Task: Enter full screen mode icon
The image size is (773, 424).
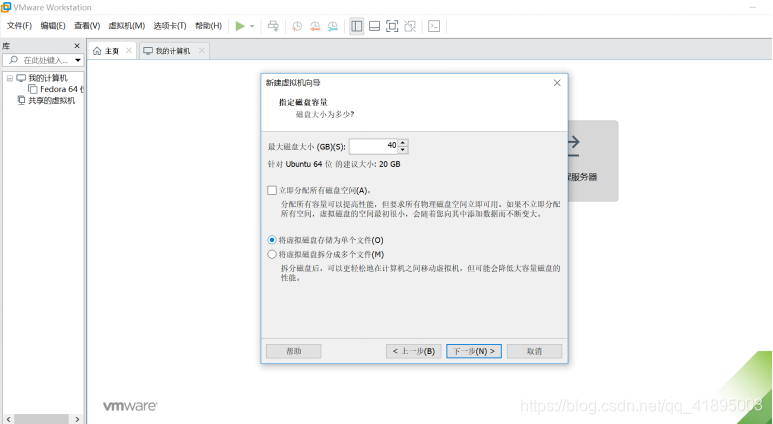Action: tap(392, 26)
